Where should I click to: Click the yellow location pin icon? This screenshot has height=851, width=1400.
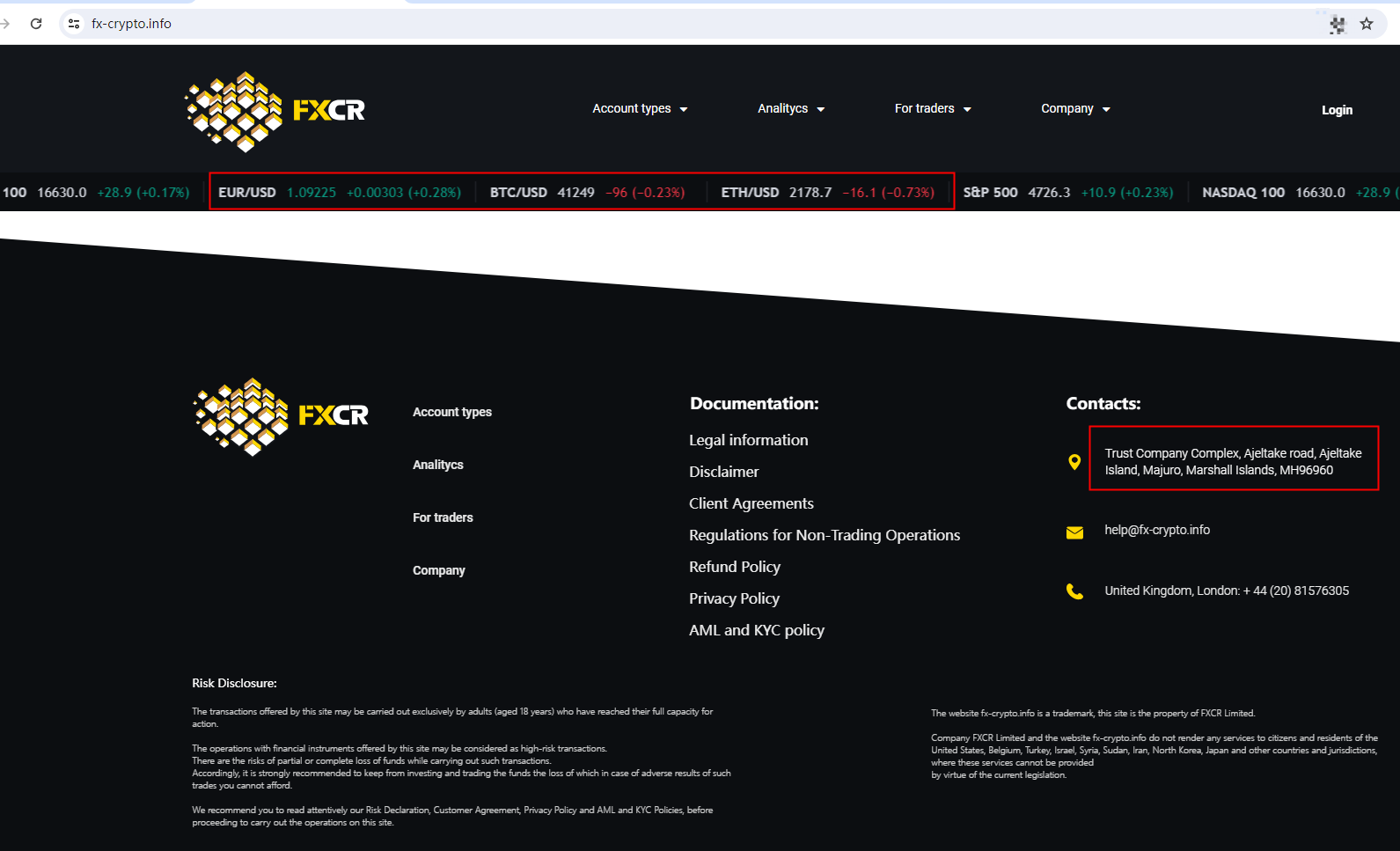pyautogui.click(x=1074, y=462)
